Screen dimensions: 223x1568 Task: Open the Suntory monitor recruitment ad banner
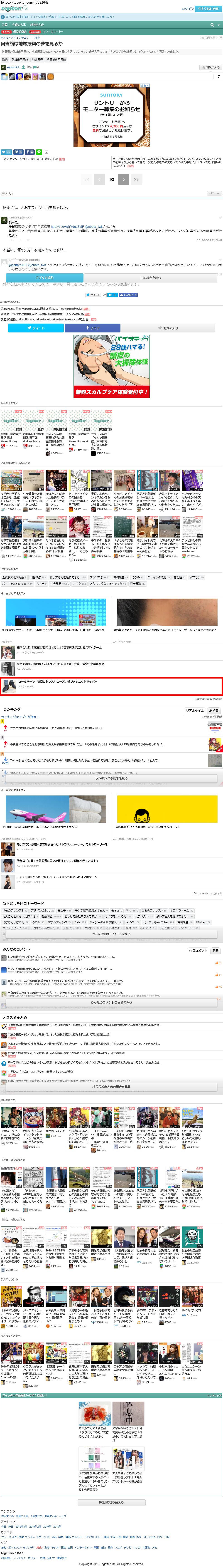tap(111, 116)
